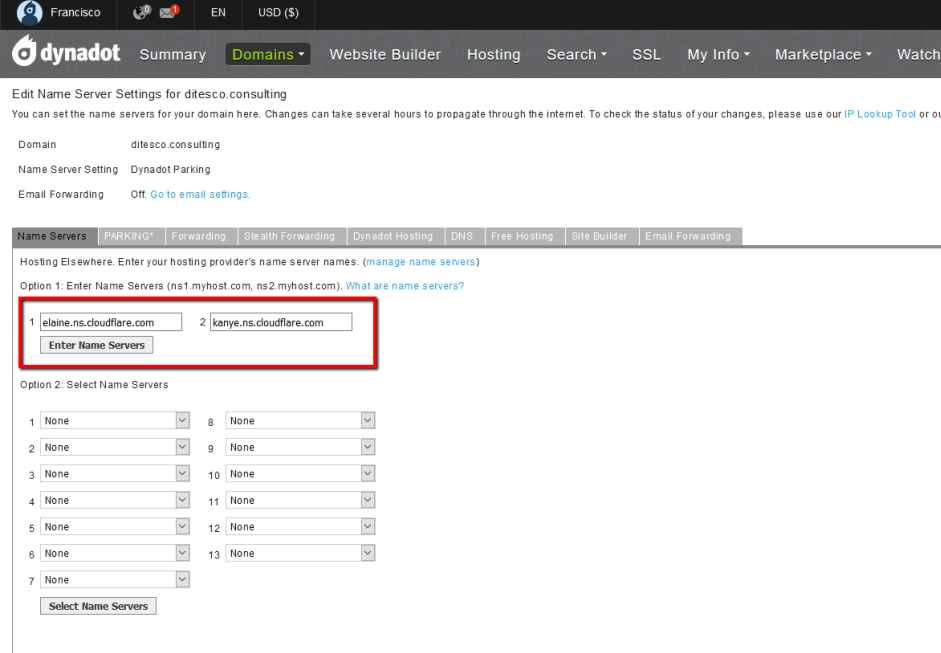Follow the manage name servers link
941x653 pixels.
(x=421, y=262)
